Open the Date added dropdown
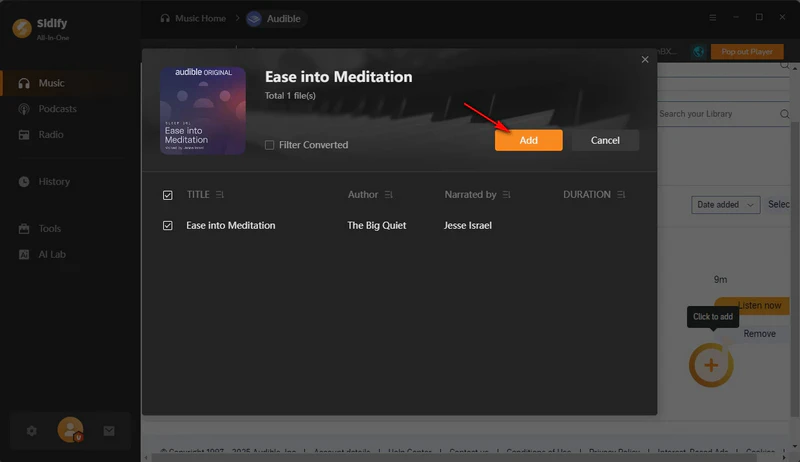This screenshot has height=462, width=800. click(x=726, y=205)
